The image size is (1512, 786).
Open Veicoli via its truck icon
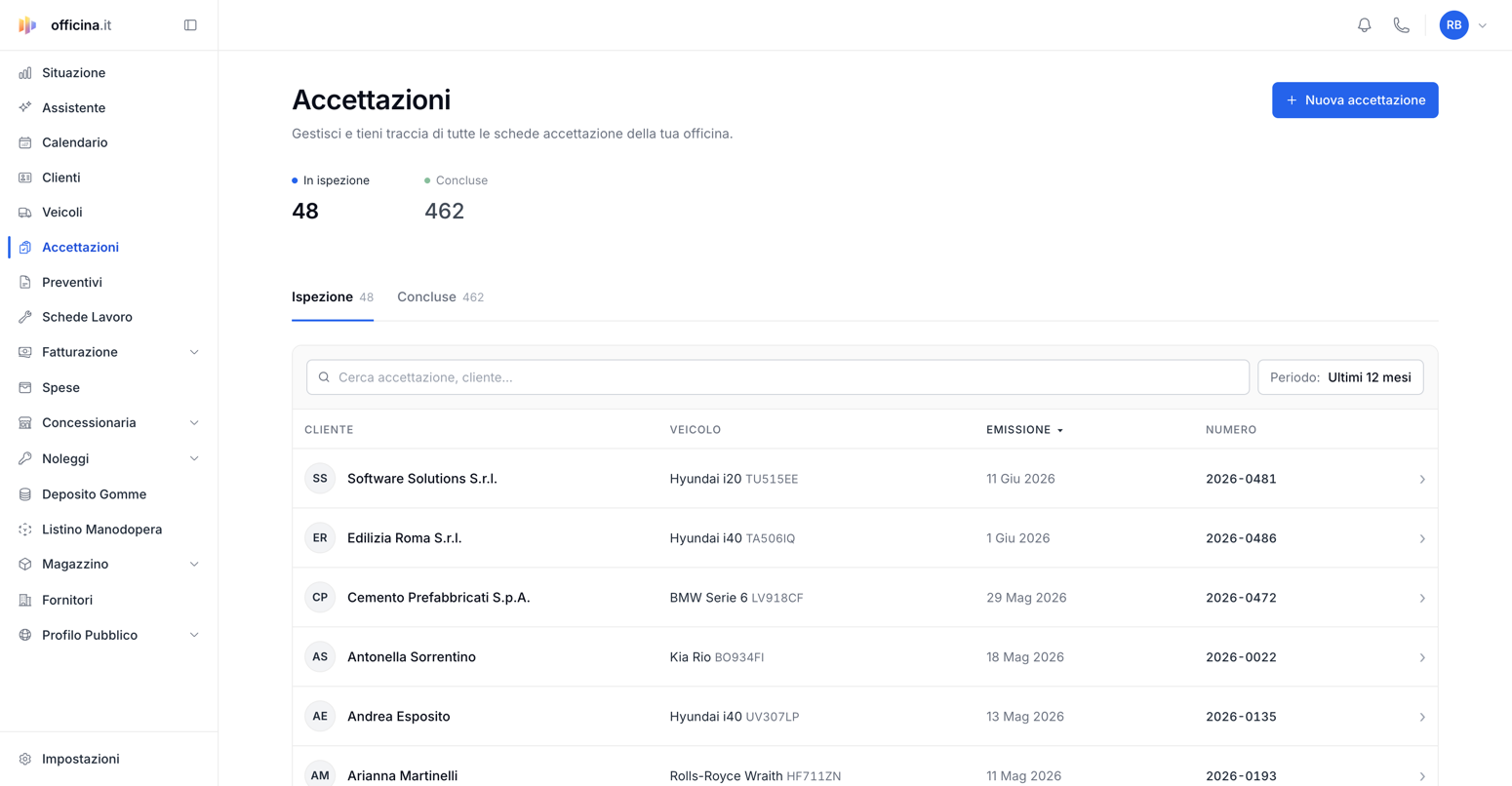pos(25,213)
